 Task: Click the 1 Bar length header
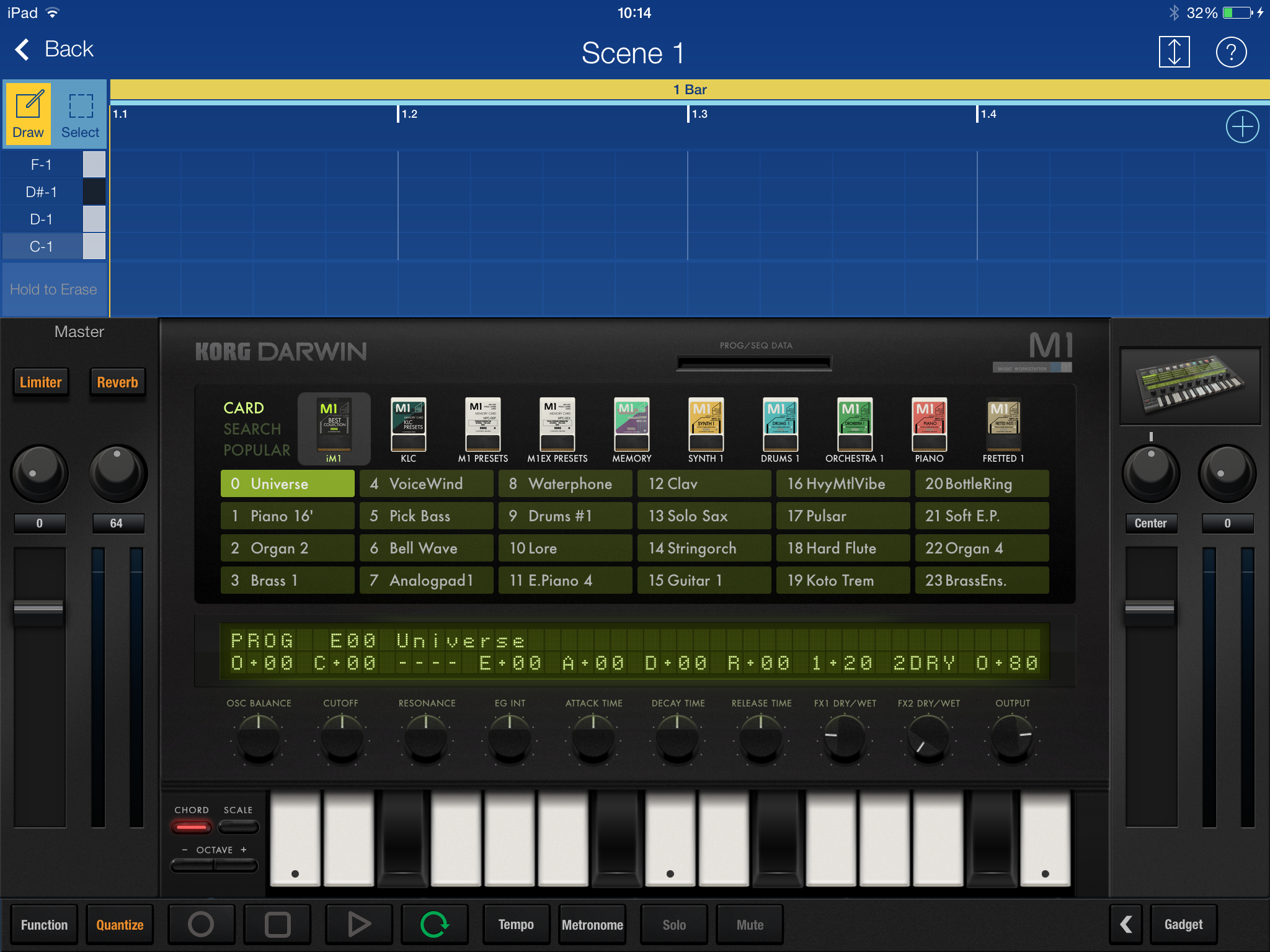tap(690, 89)
